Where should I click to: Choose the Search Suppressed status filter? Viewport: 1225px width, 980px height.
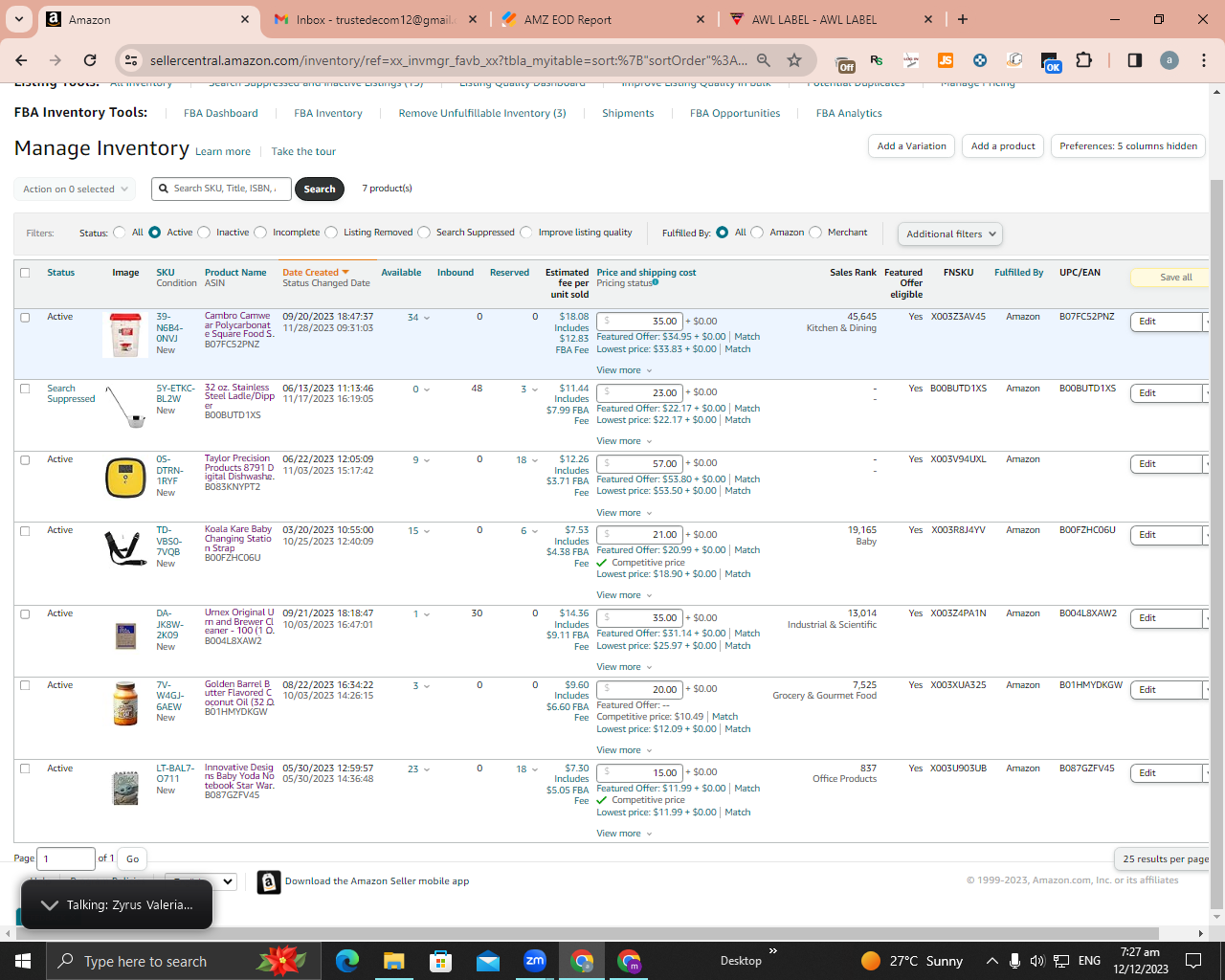[x=424, y=233]
